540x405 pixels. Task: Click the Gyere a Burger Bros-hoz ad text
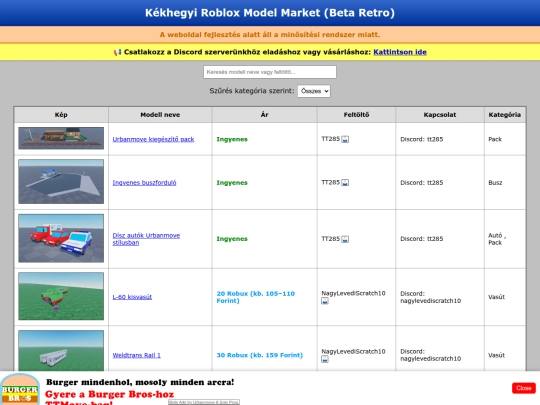click(x=110, y=394)
